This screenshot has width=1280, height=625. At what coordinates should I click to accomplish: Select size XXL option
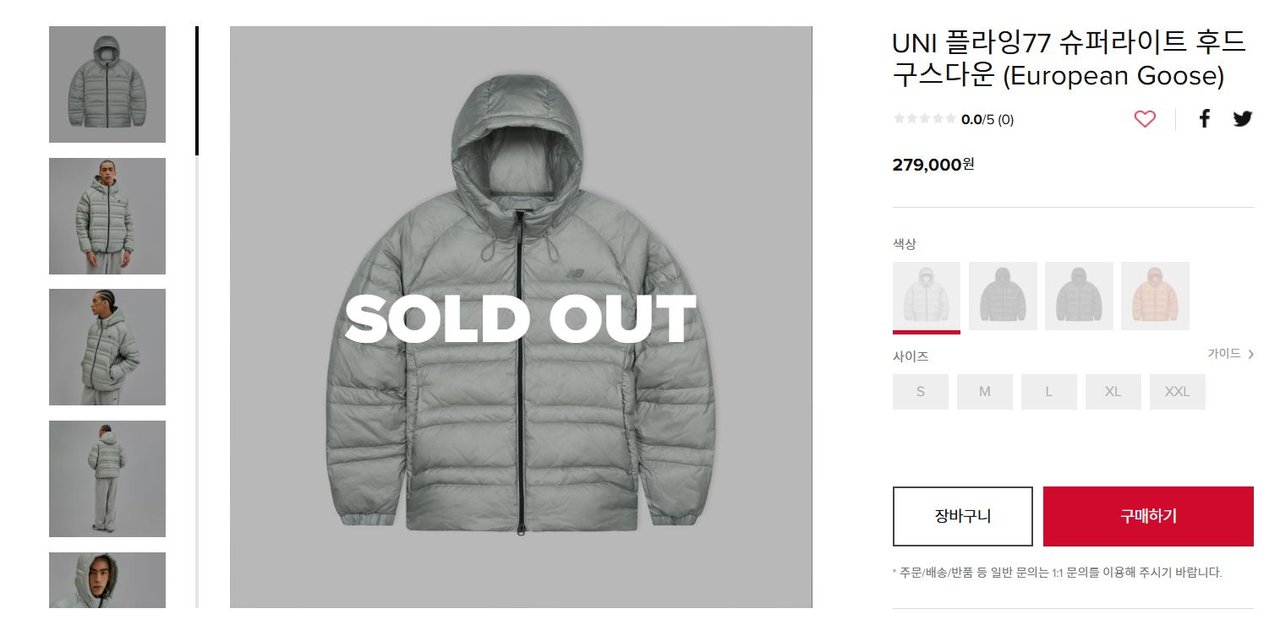click(x=1177, y=391)
